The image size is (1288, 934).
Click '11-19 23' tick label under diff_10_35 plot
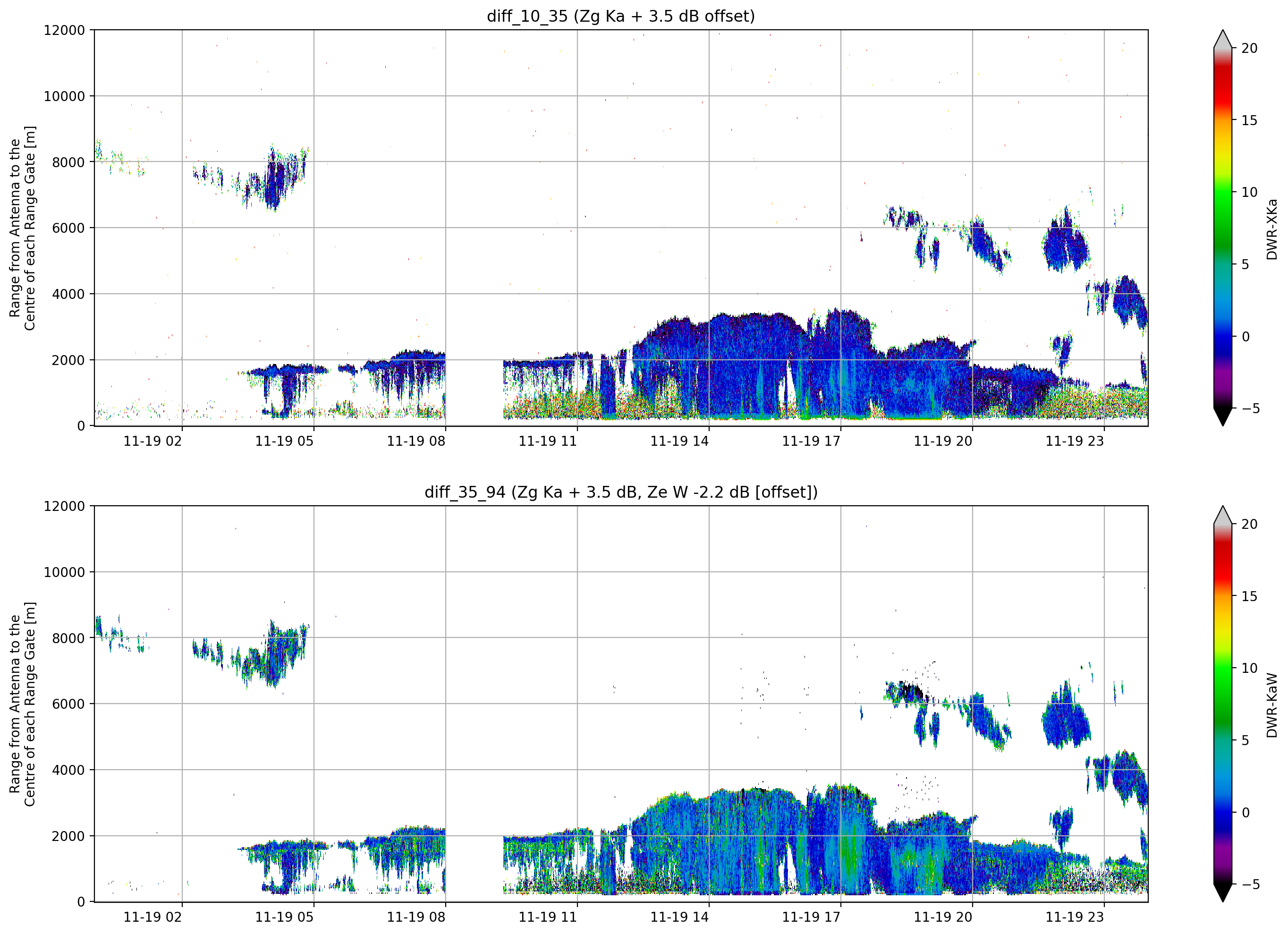(1075, 441)
